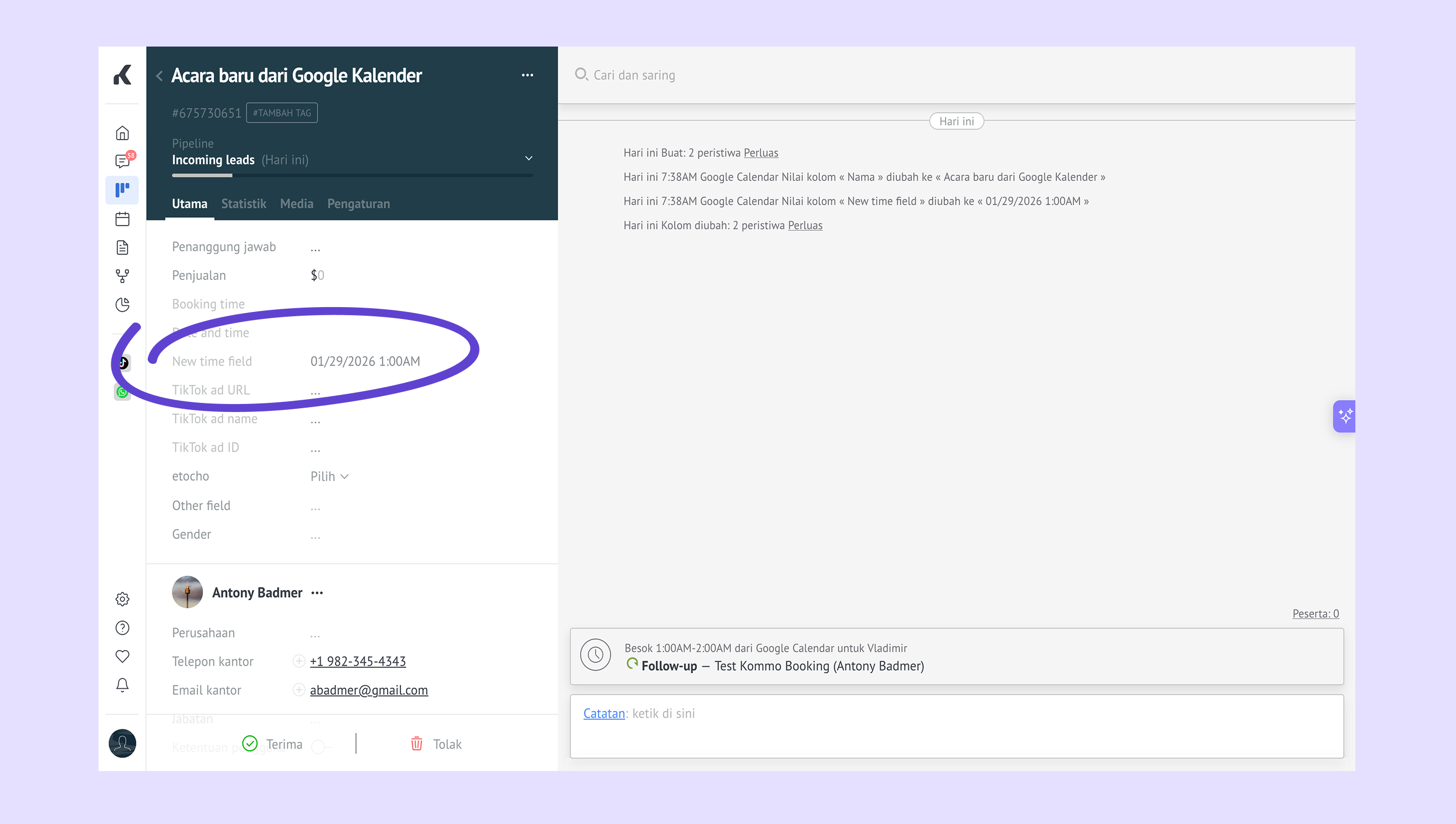Viewport: 1456px width, 824px height.
Task: Click the add icon beside Telepon kantor
Action: pos(298,661)
